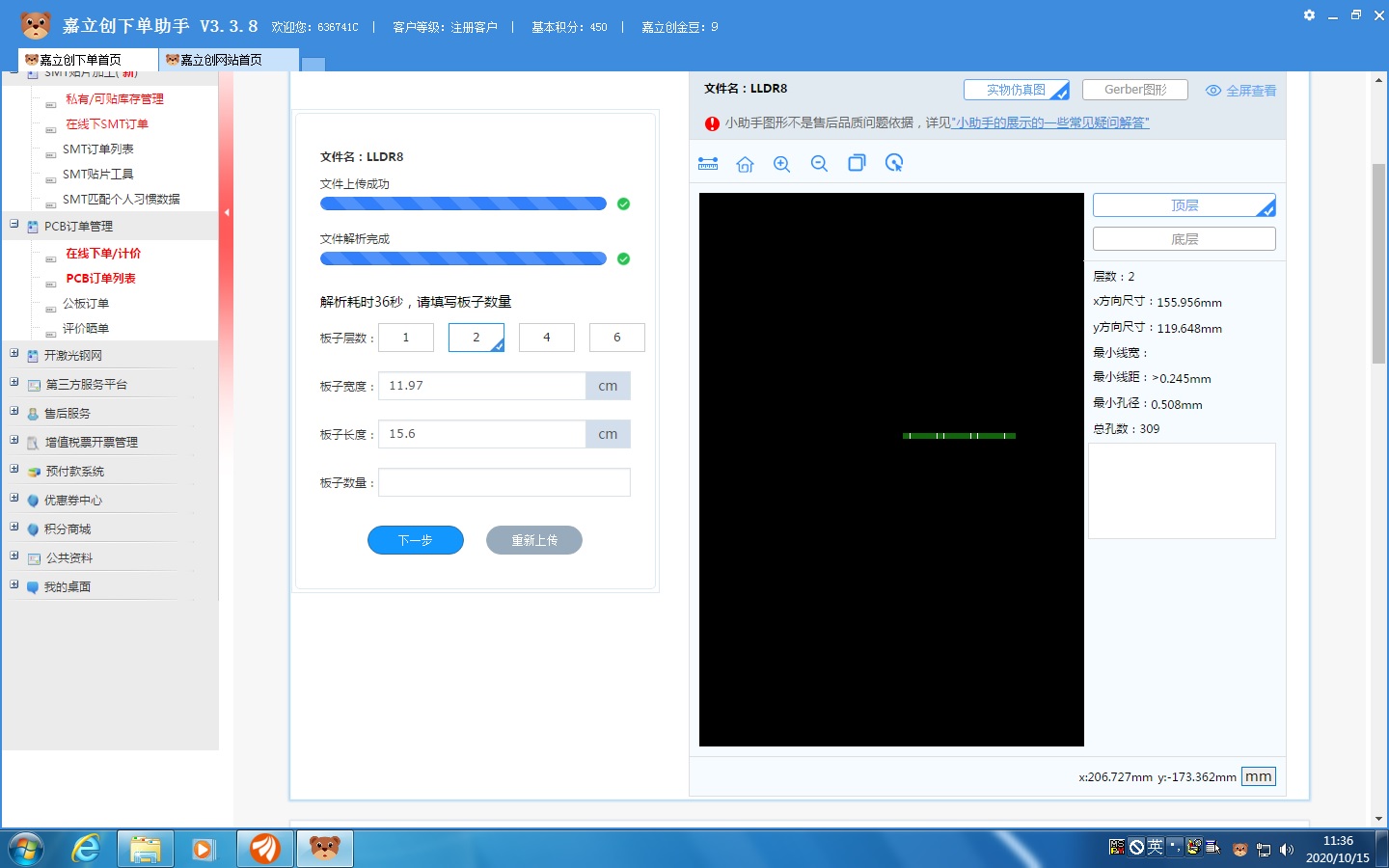
Task: Click the pointer select tool icon
Action: pyautogui.click(x=894, y=163)
